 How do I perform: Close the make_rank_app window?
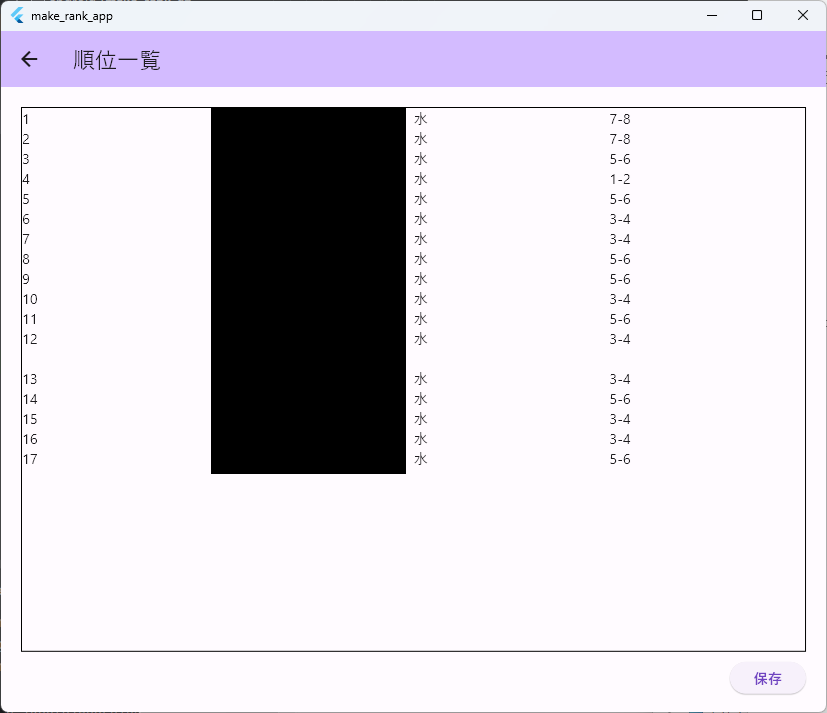[803, 15]
